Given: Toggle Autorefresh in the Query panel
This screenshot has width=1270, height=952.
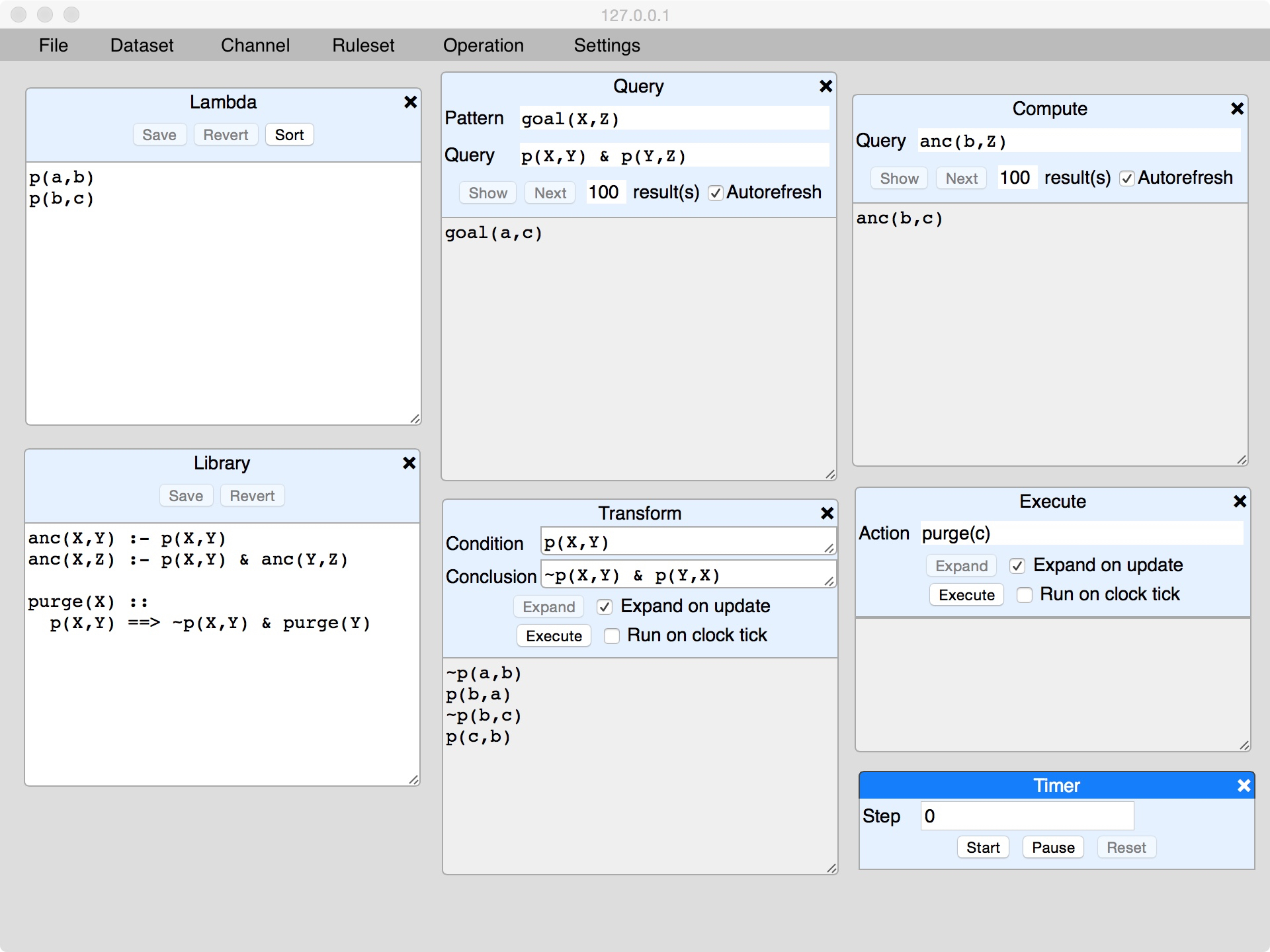Looking at the screenshot, I should 715,193.
